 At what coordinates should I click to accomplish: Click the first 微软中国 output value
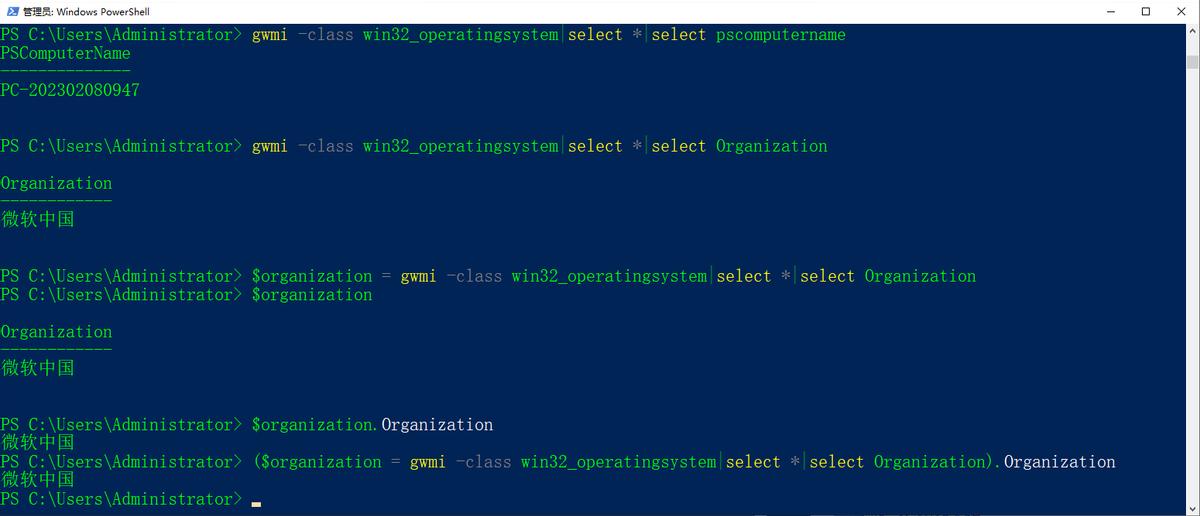(38, 219)
